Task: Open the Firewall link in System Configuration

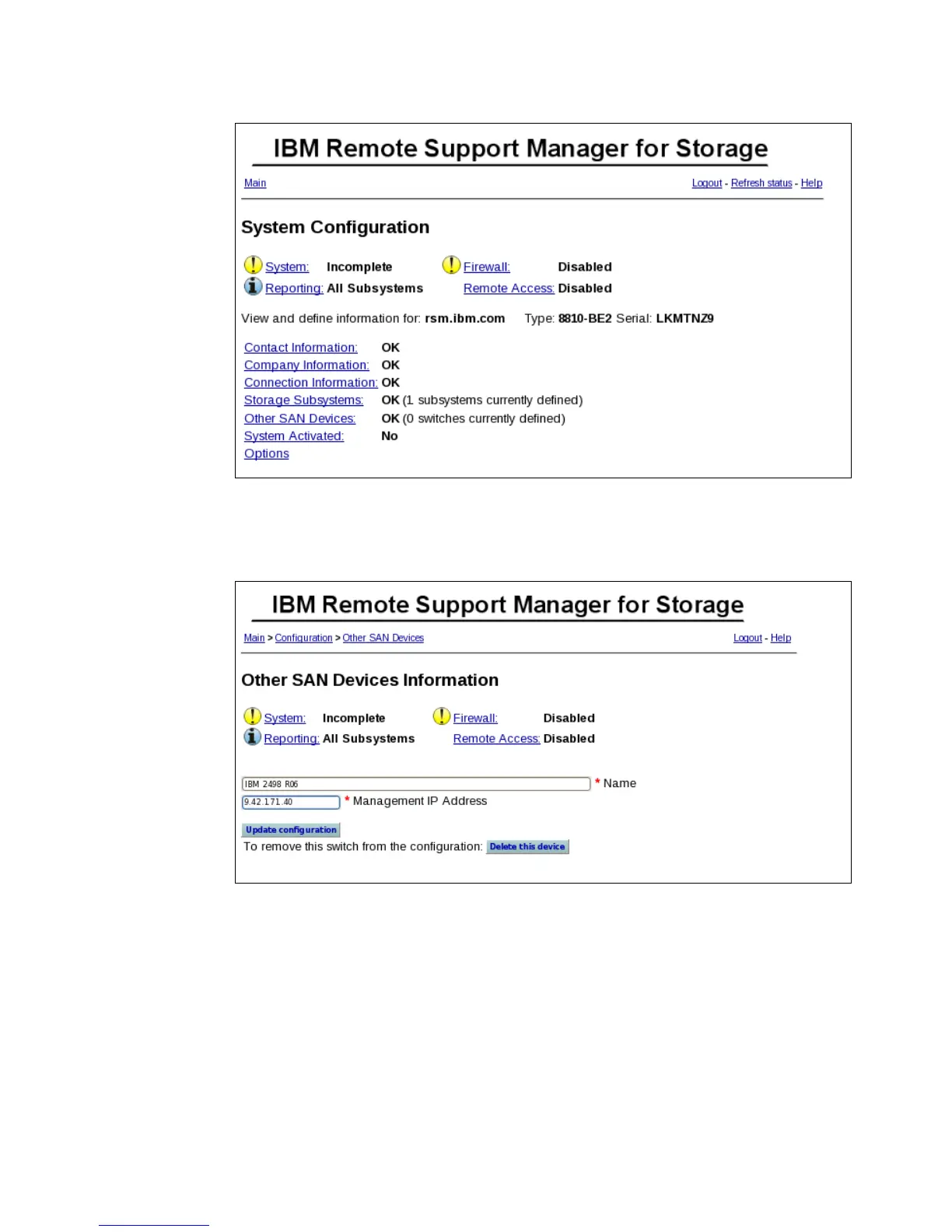Action: click(487, 267)
